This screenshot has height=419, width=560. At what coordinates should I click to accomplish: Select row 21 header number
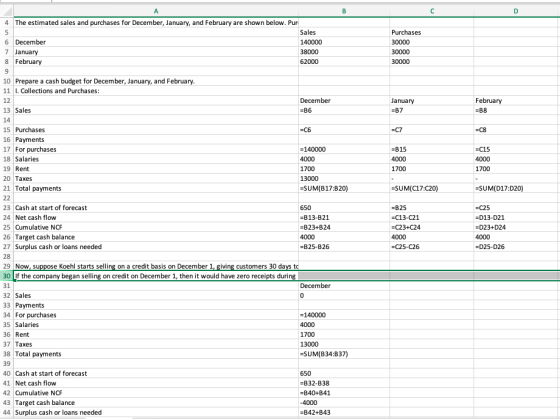(x=7, y=188)
